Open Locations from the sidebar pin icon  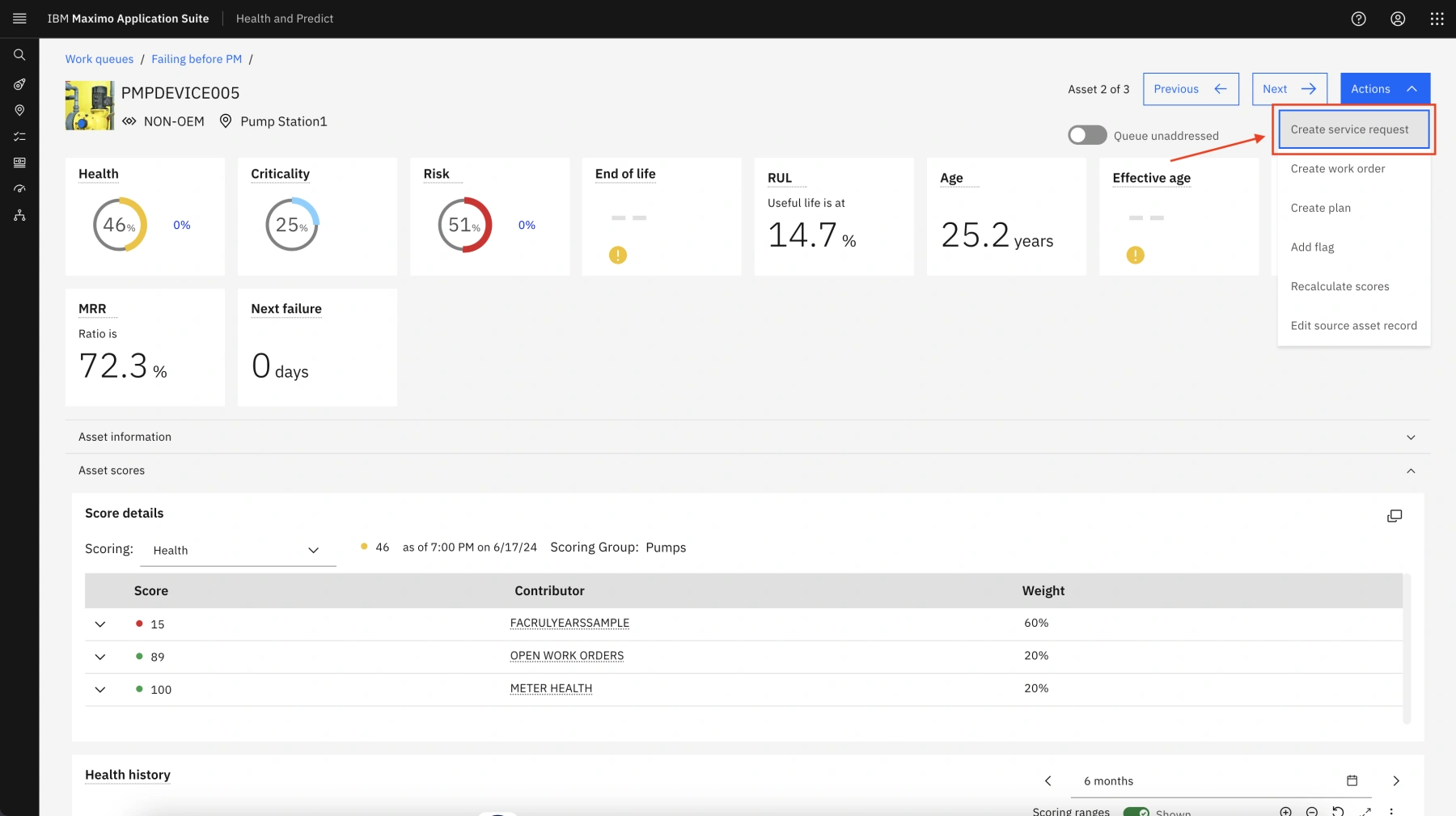click(x=19, y=110)
